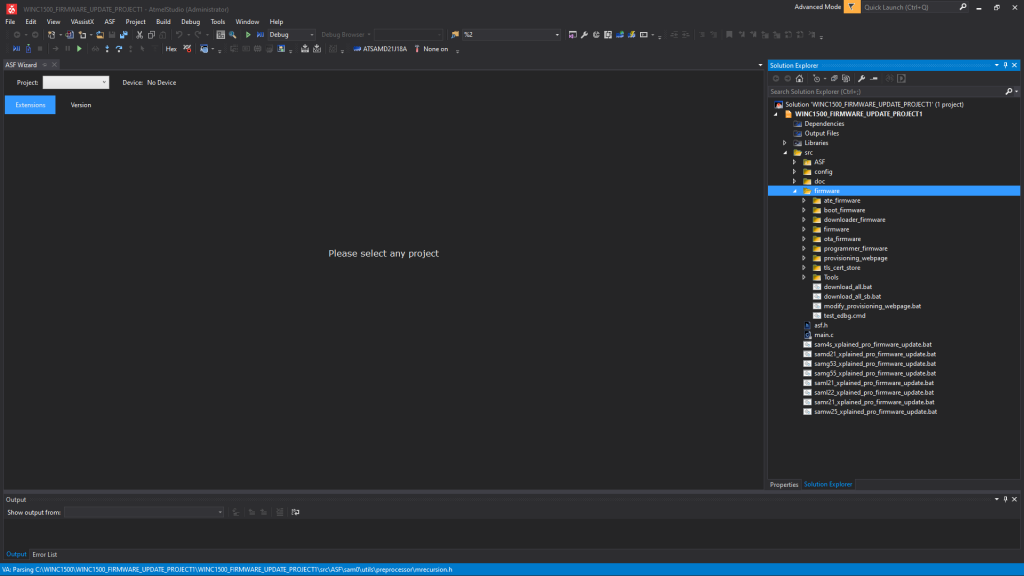Click Solution Explorer properties wrench icon
Screen dimensions: 1024x576
coord(862,78)
